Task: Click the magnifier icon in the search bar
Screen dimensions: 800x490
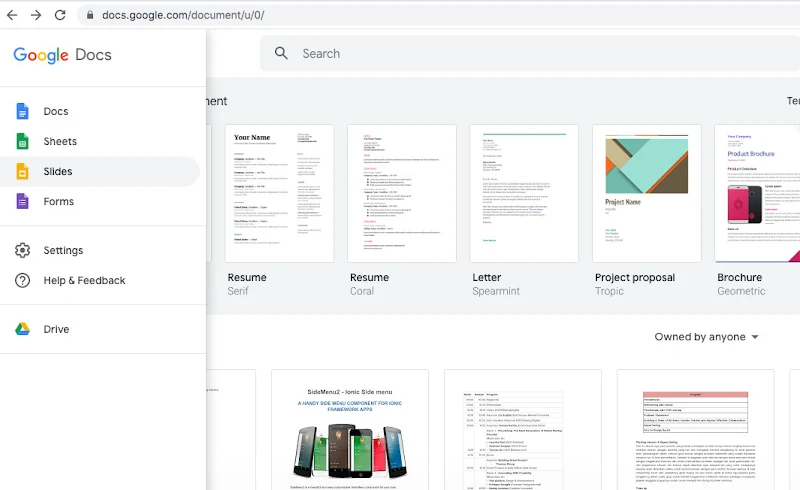Action: point(281,53)
